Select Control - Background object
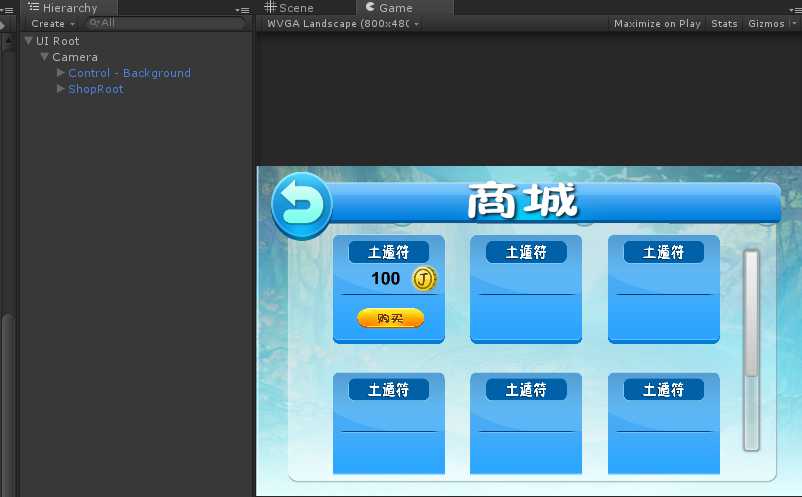Screen dimensions: 802x497 click(x=129, y=73)
